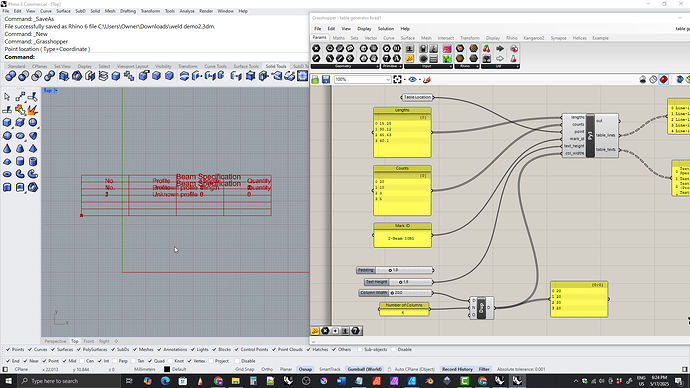This screenshot has height=388, width=690.
Task: Select the Boolean Union tool in Solid Tools
Action: point(11,76)
